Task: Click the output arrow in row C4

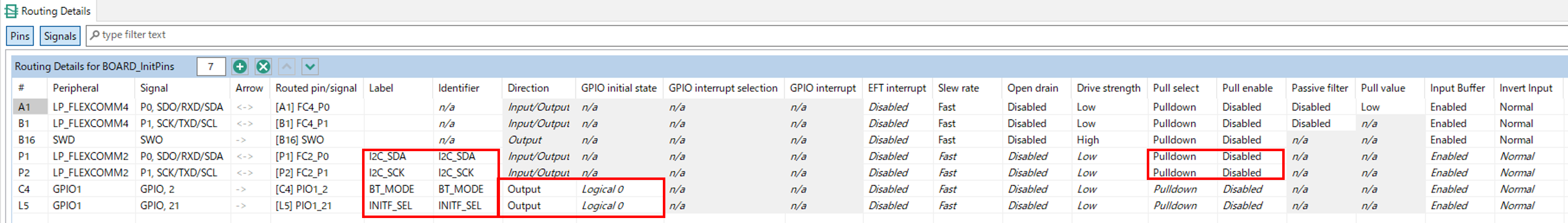Action: [x=241, y=190]
